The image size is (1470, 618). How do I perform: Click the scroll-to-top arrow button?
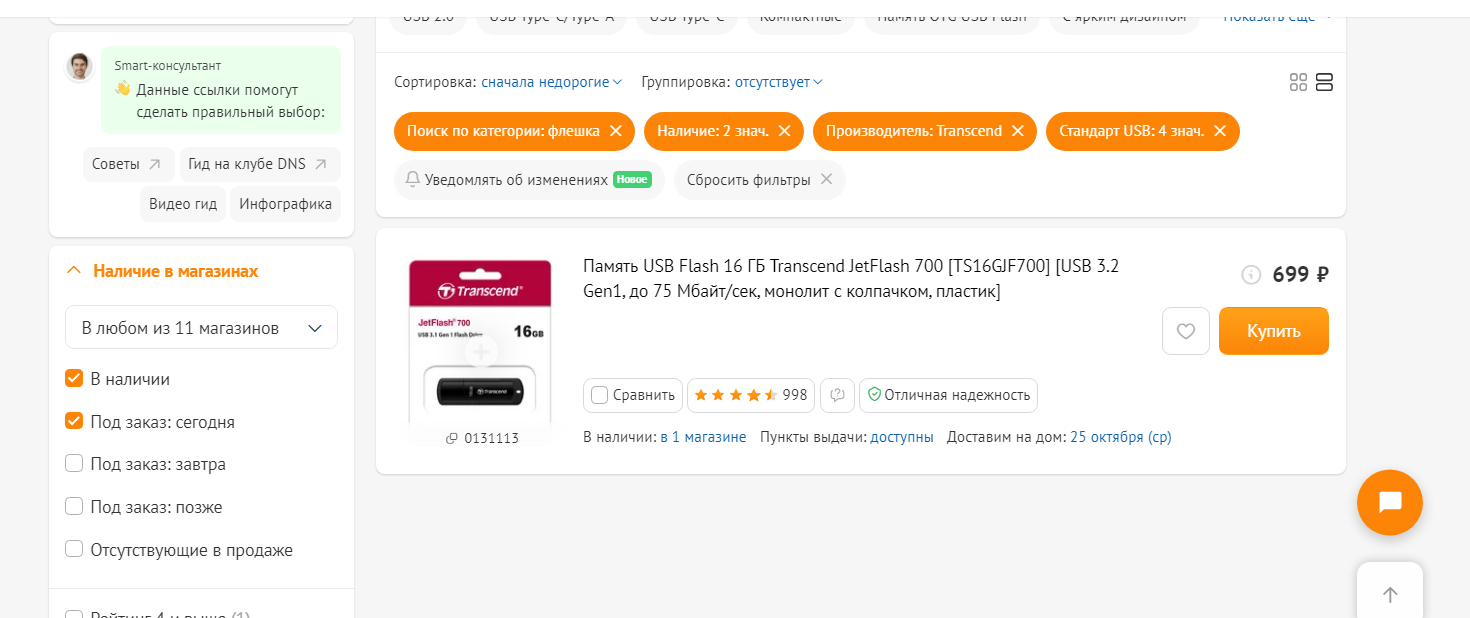coord(1390,594)
